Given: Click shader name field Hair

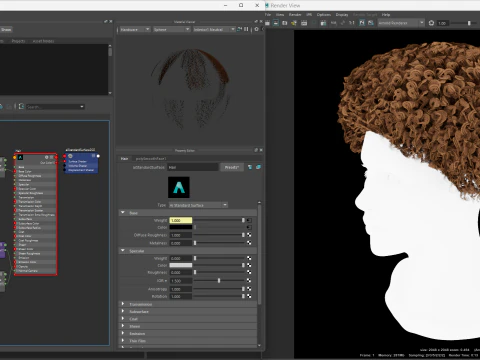Looking at the screenshot, I should click(193, 167).
